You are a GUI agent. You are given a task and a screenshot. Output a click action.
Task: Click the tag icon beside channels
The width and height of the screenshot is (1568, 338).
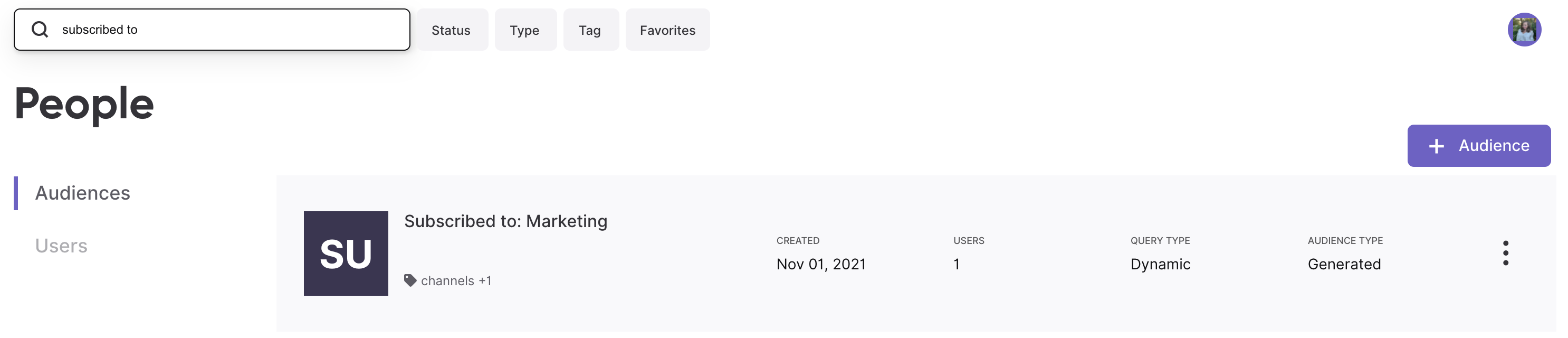(x=410, y=281)
